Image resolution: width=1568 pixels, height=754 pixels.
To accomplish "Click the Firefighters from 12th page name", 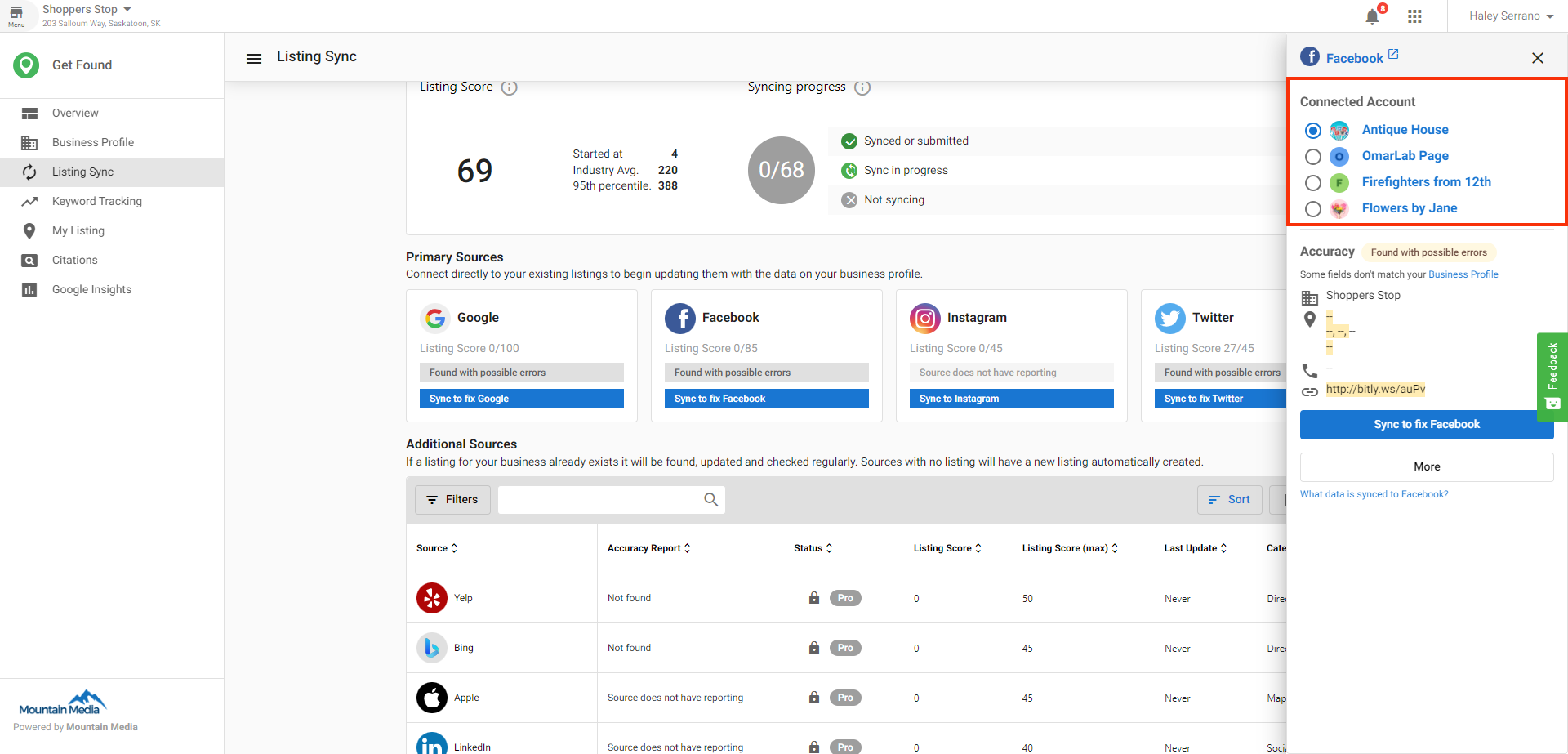I will 1427,182.
